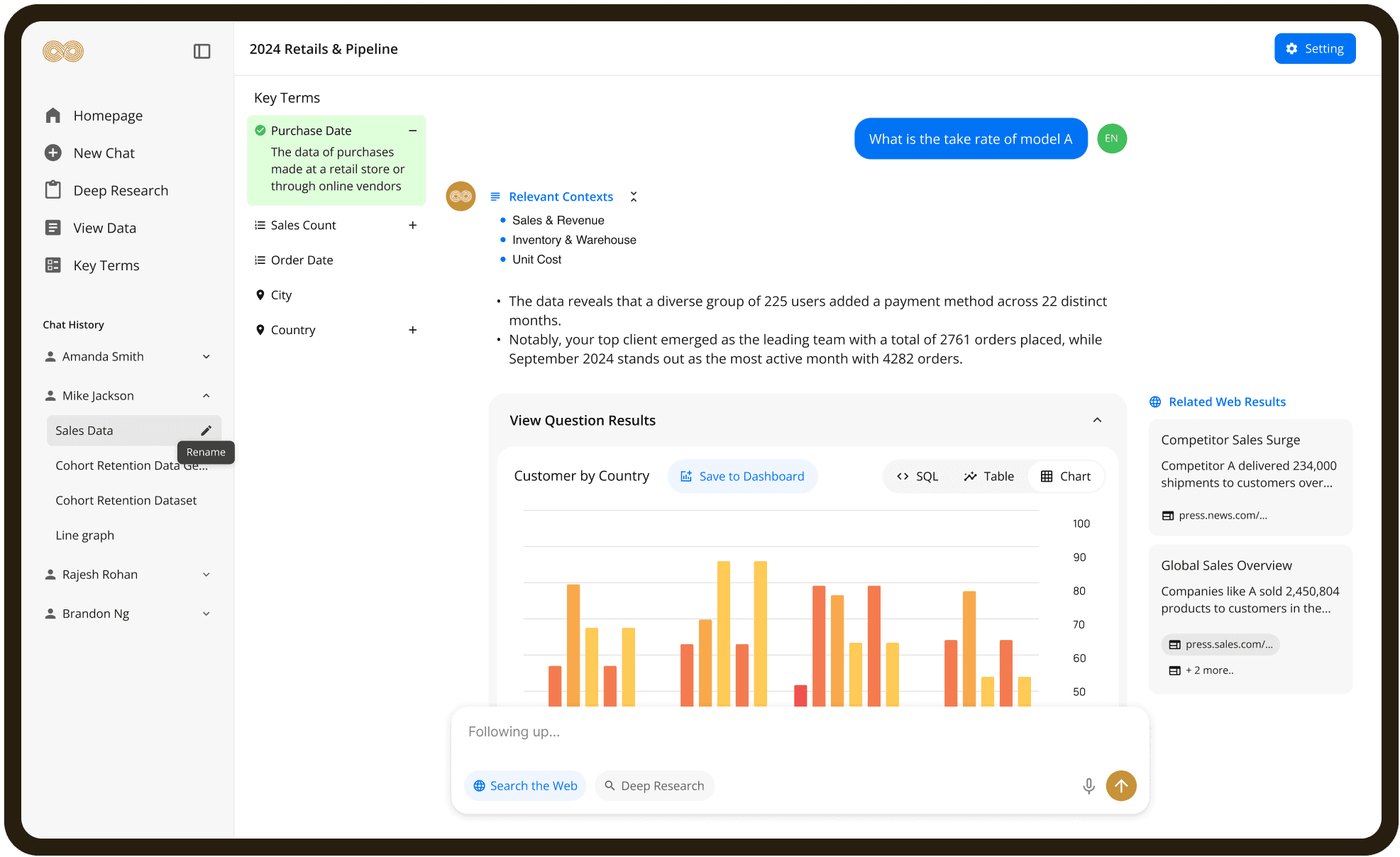The height and width of the screenshot is (857, 1400).
Task: Expand Amanda Smith chat history
Action: (206, 357)
